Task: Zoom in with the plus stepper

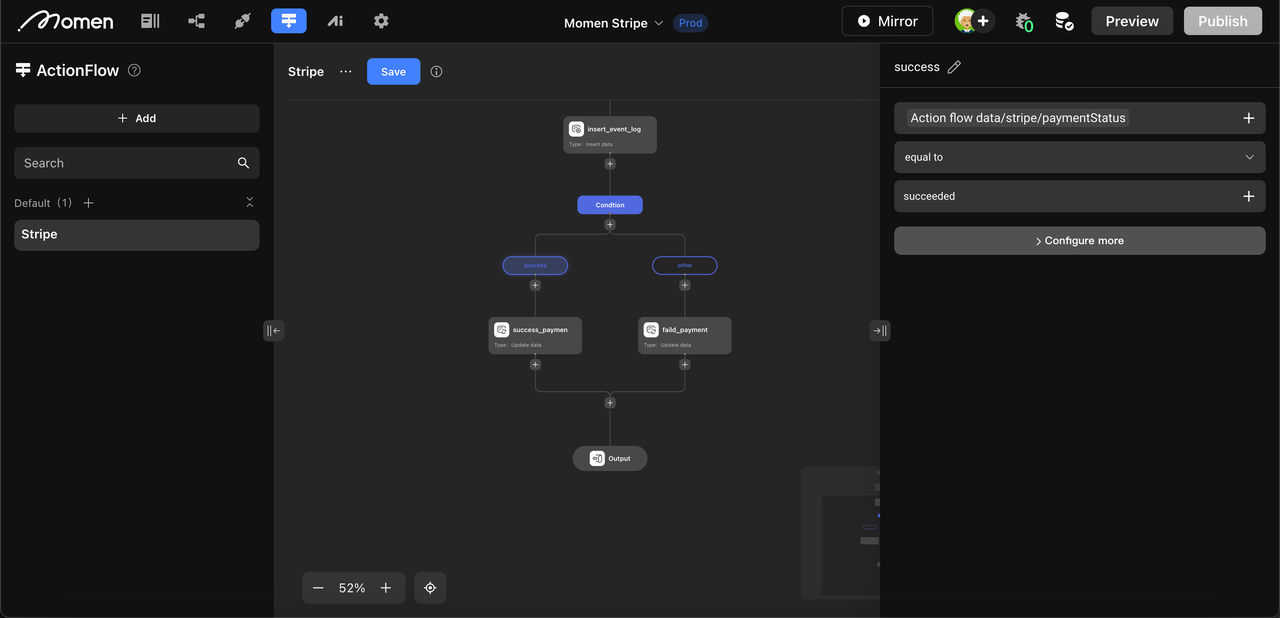Action: point(386,588)
